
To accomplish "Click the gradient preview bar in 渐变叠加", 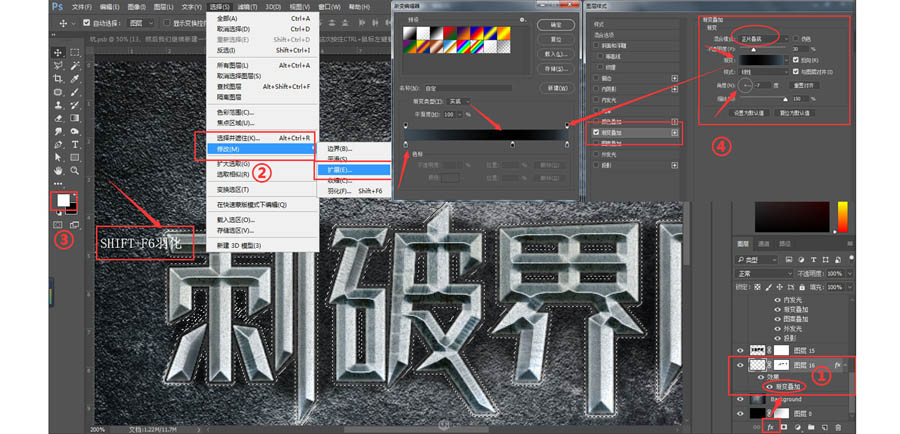I will click(x=762, y=59).
